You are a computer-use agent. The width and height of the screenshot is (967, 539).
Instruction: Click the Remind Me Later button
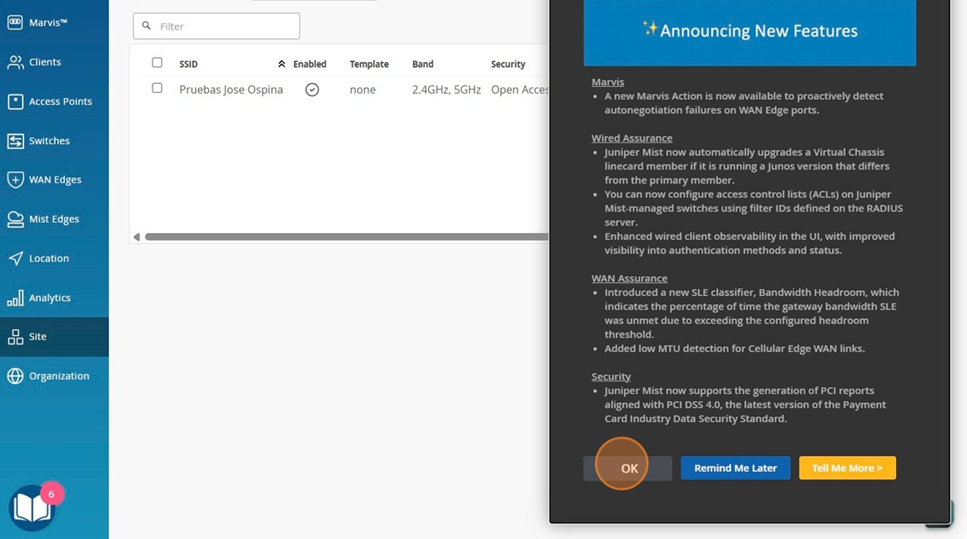[x=735, y=468]
